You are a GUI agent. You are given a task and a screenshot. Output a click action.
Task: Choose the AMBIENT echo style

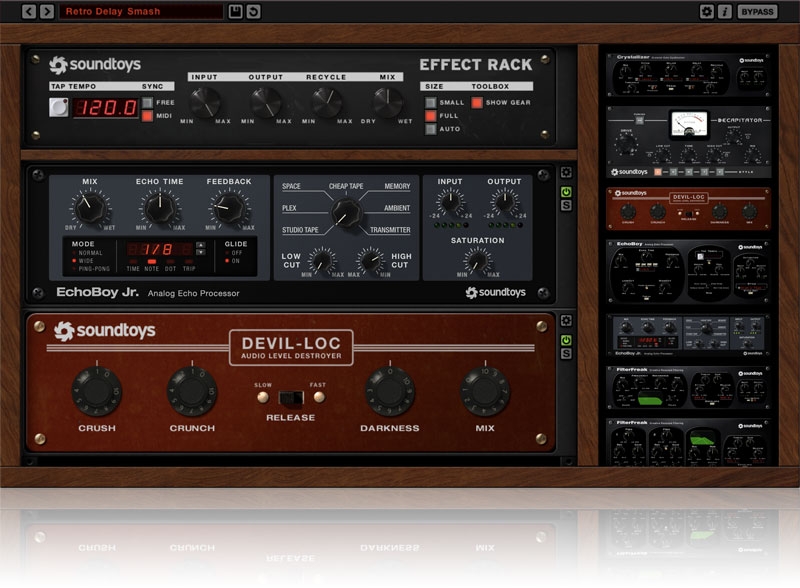[x=397, y=208]
